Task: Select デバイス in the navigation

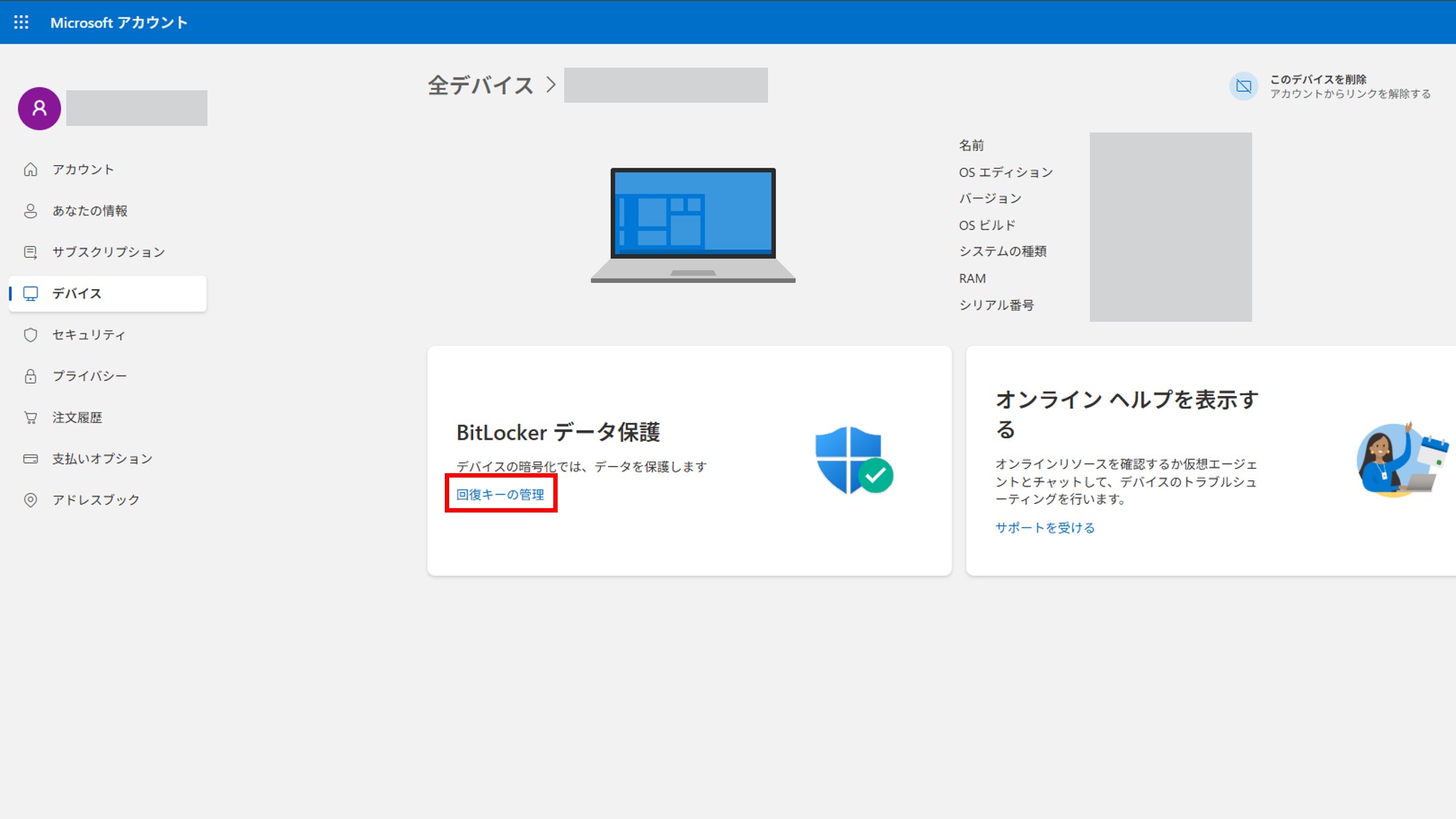Action: pyautogui.click(x=108, y=293)
